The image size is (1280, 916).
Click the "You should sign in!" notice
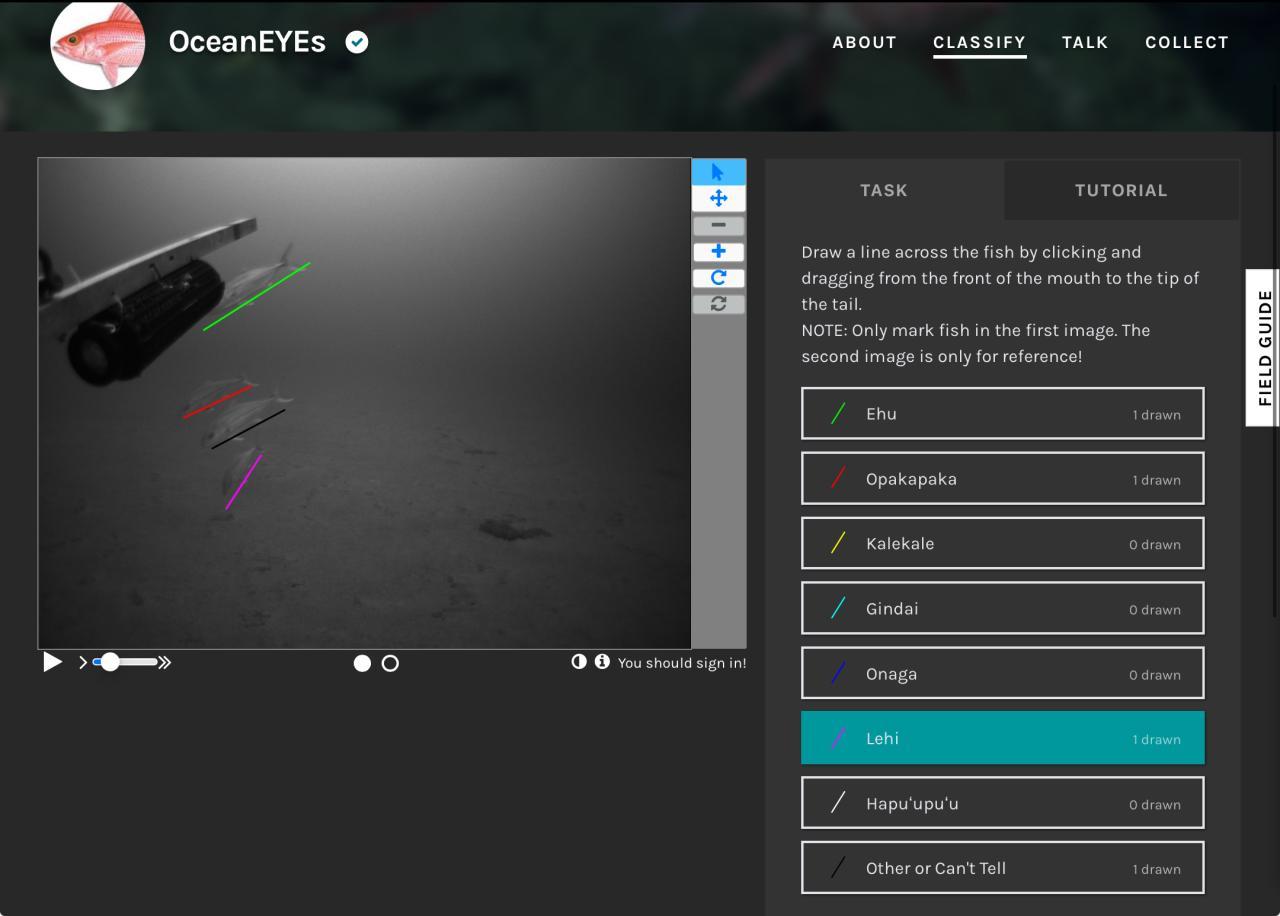(682, 663)
